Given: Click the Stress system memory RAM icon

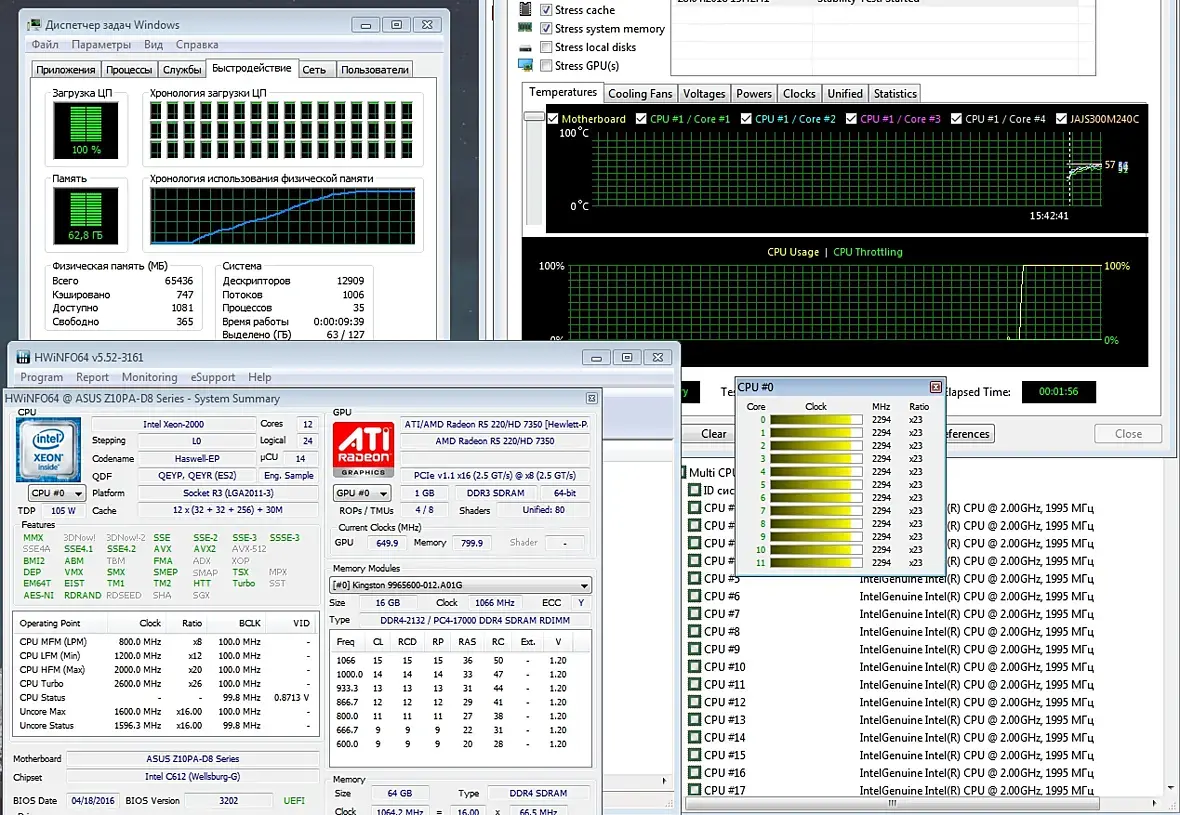Looking at the screenshot, I should pyautogui.click(x=526, y=28).
